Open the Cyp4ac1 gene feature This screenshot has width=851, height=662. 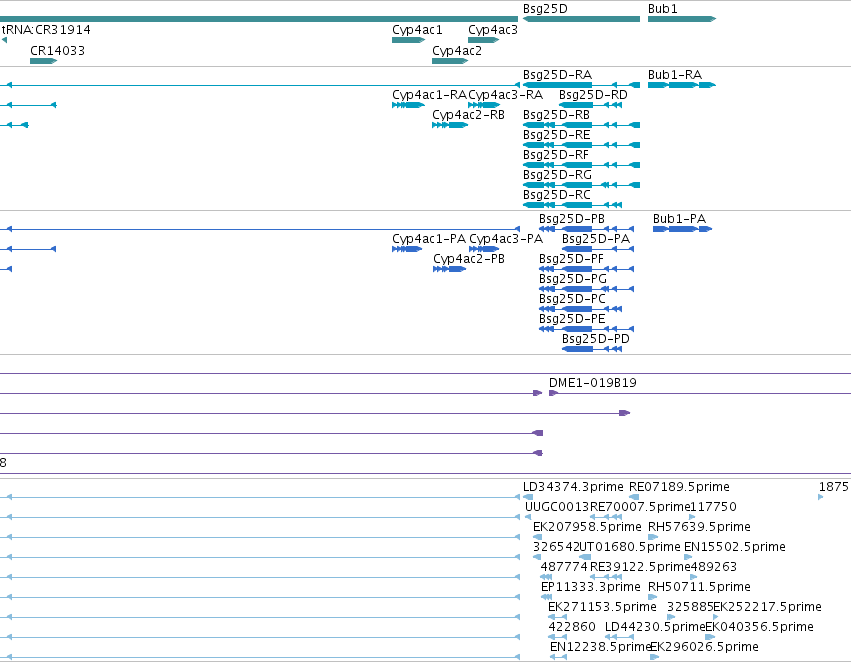click(x=408, y=40)
